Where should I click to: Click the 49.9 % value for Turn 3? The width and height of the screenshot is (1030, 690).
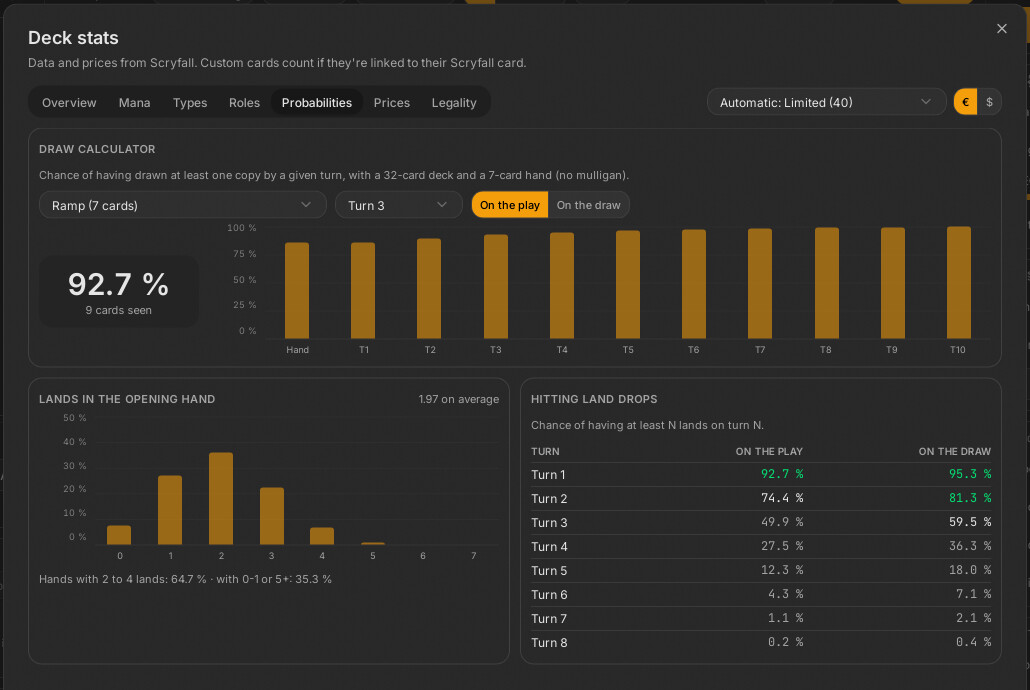[x=782, y=522]
